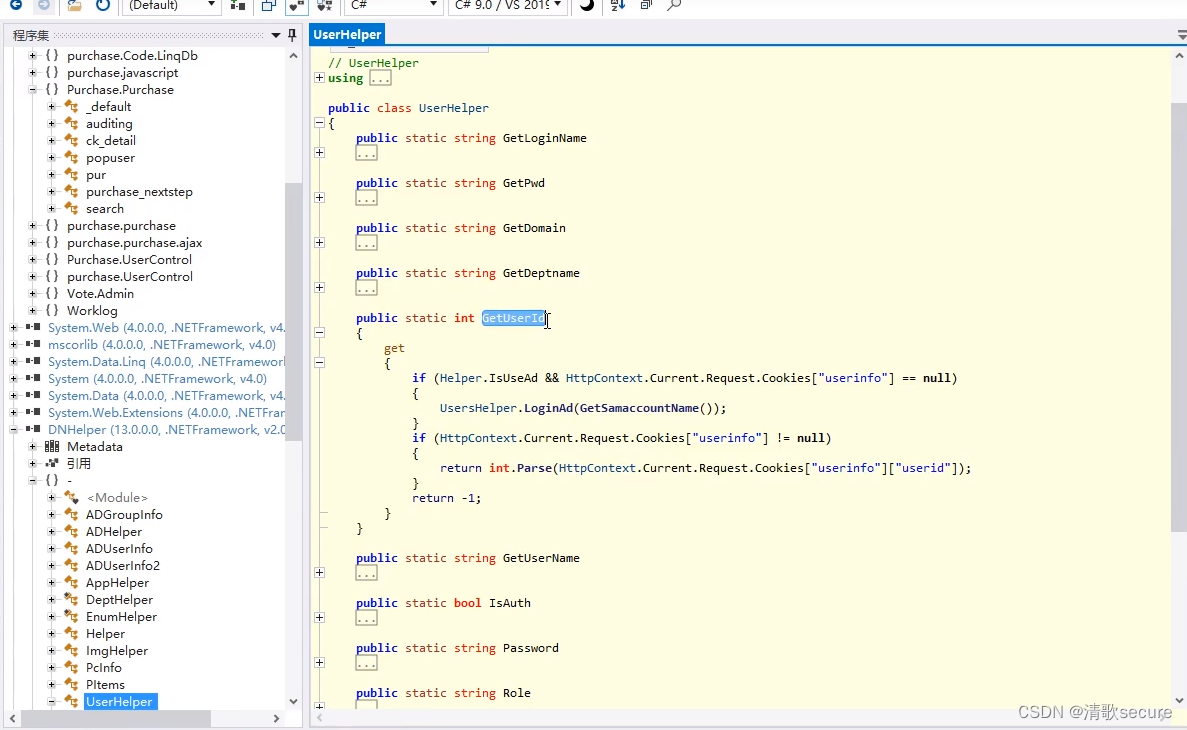Select the PcInfo class in tree
This screenshot has height=730, width=1187.
(x=104, y=668)
